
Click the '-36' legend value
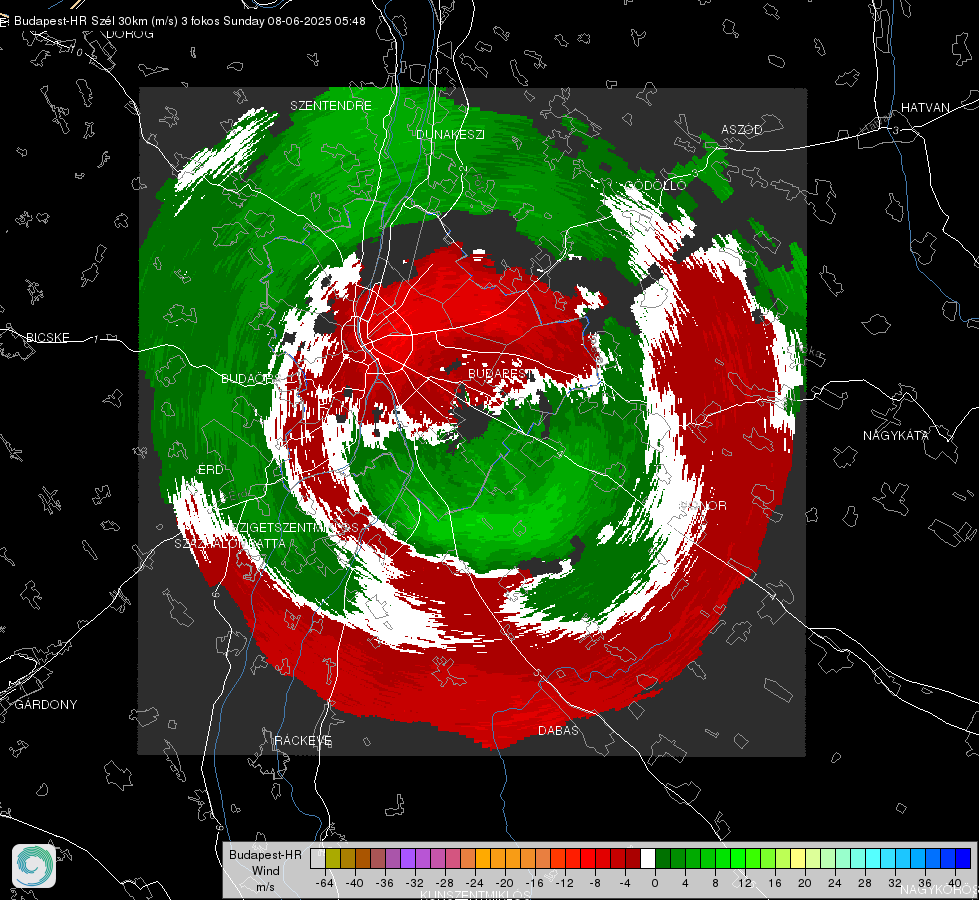coord(385,883)
